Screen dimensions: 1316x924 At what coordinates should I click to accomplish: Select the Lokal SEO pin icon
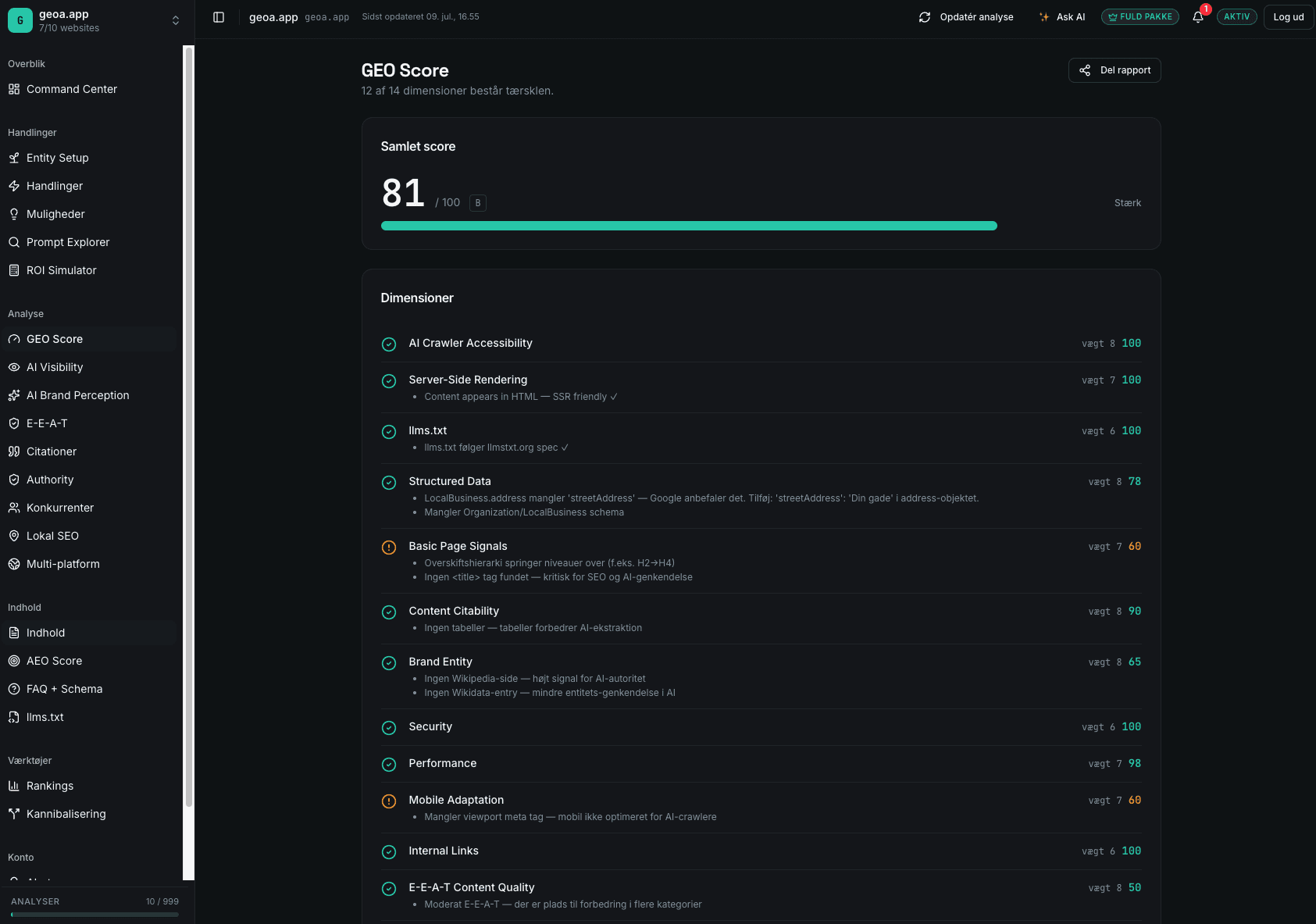[x=14, y=536]
